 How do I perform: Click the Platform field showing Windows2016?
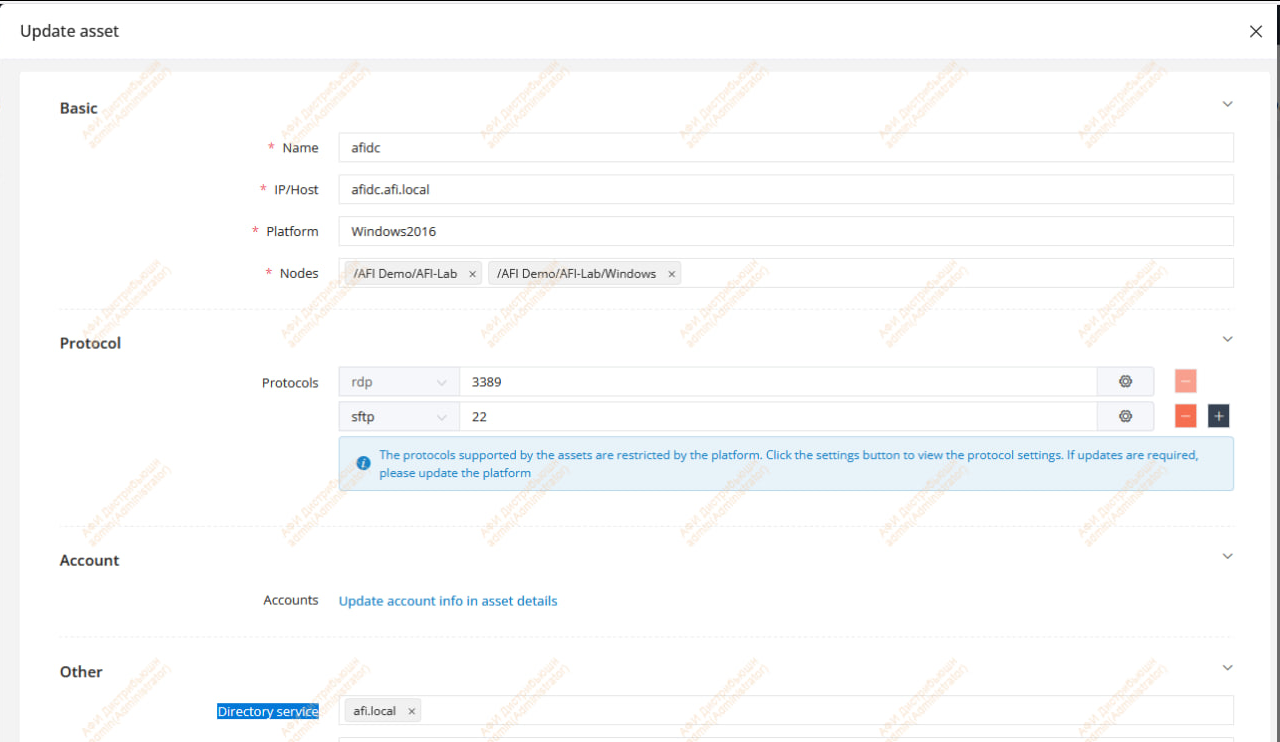[785, 231]
